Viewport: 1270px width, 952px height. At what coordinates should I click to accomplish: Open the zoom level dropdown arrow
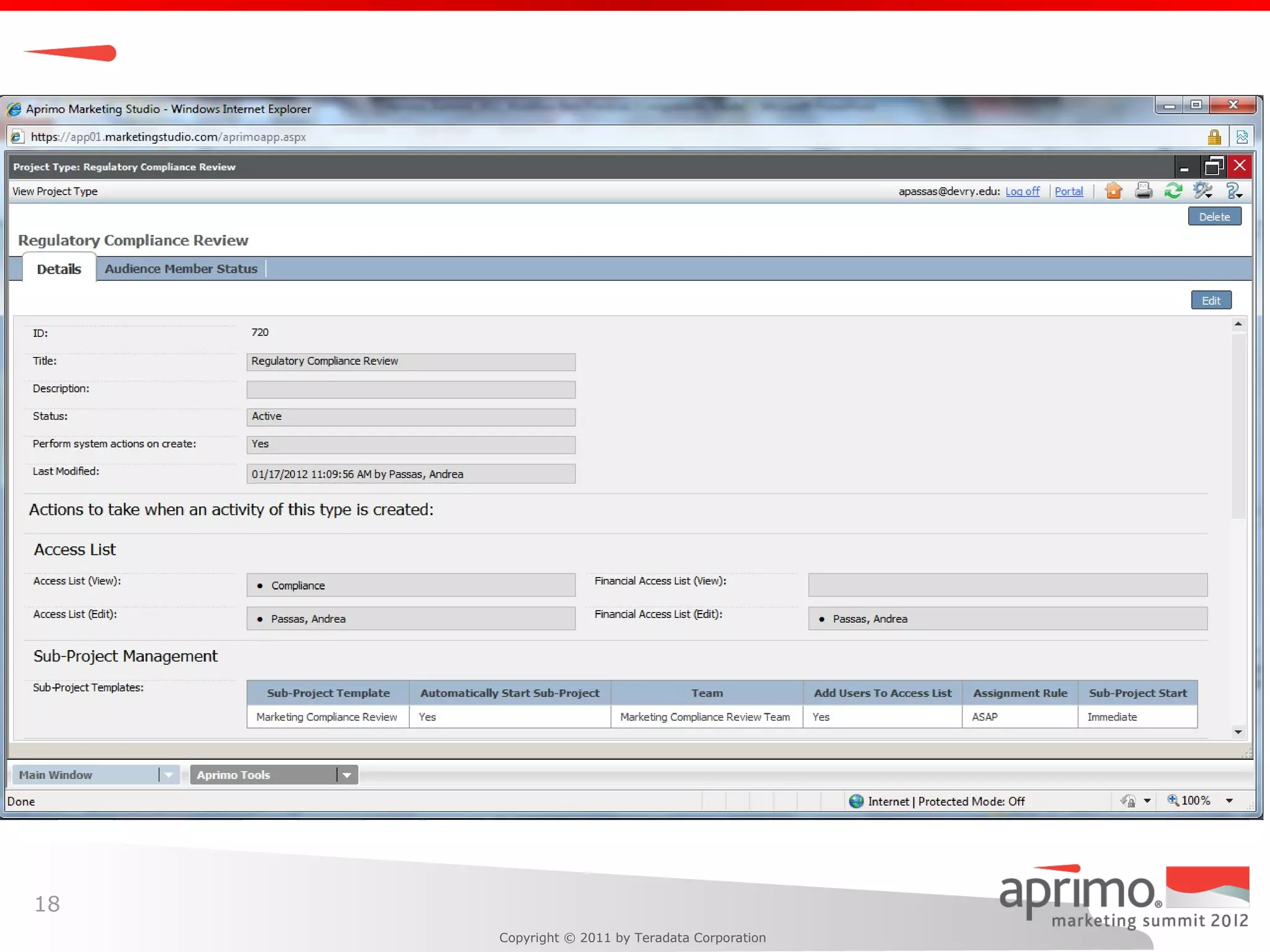click(1229, 801)
